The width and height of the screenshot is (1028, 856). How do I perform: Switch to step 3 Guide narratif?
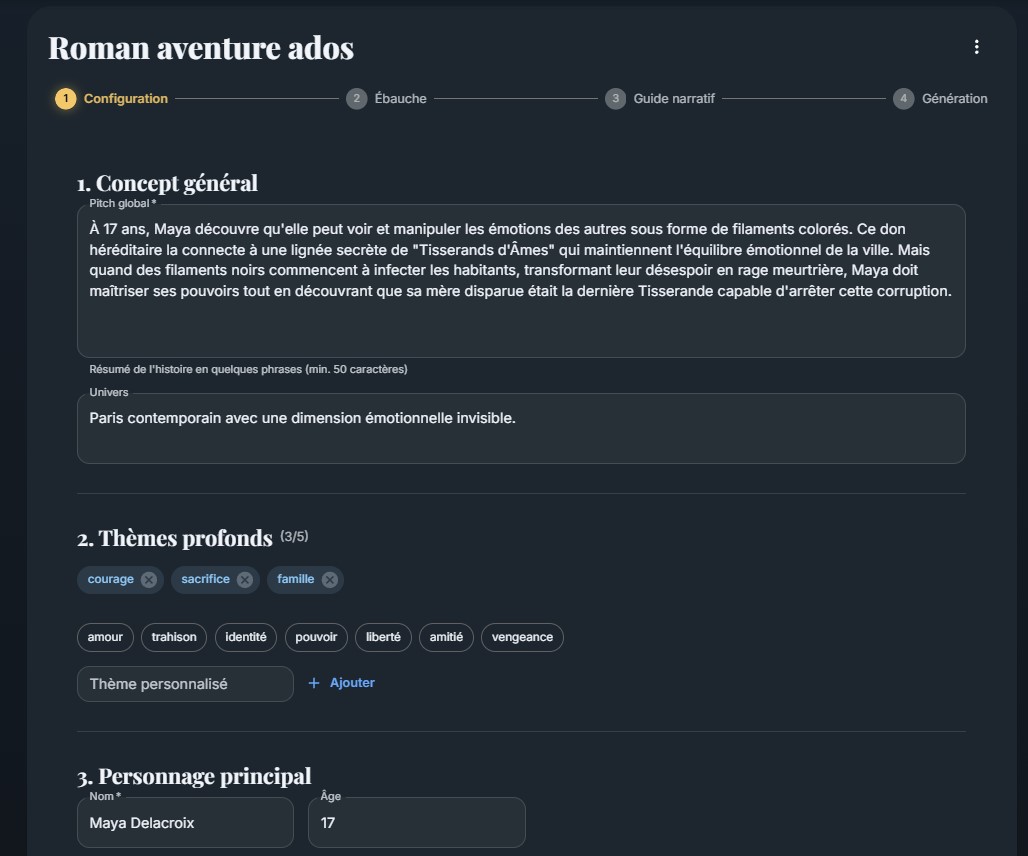(661, 99)
